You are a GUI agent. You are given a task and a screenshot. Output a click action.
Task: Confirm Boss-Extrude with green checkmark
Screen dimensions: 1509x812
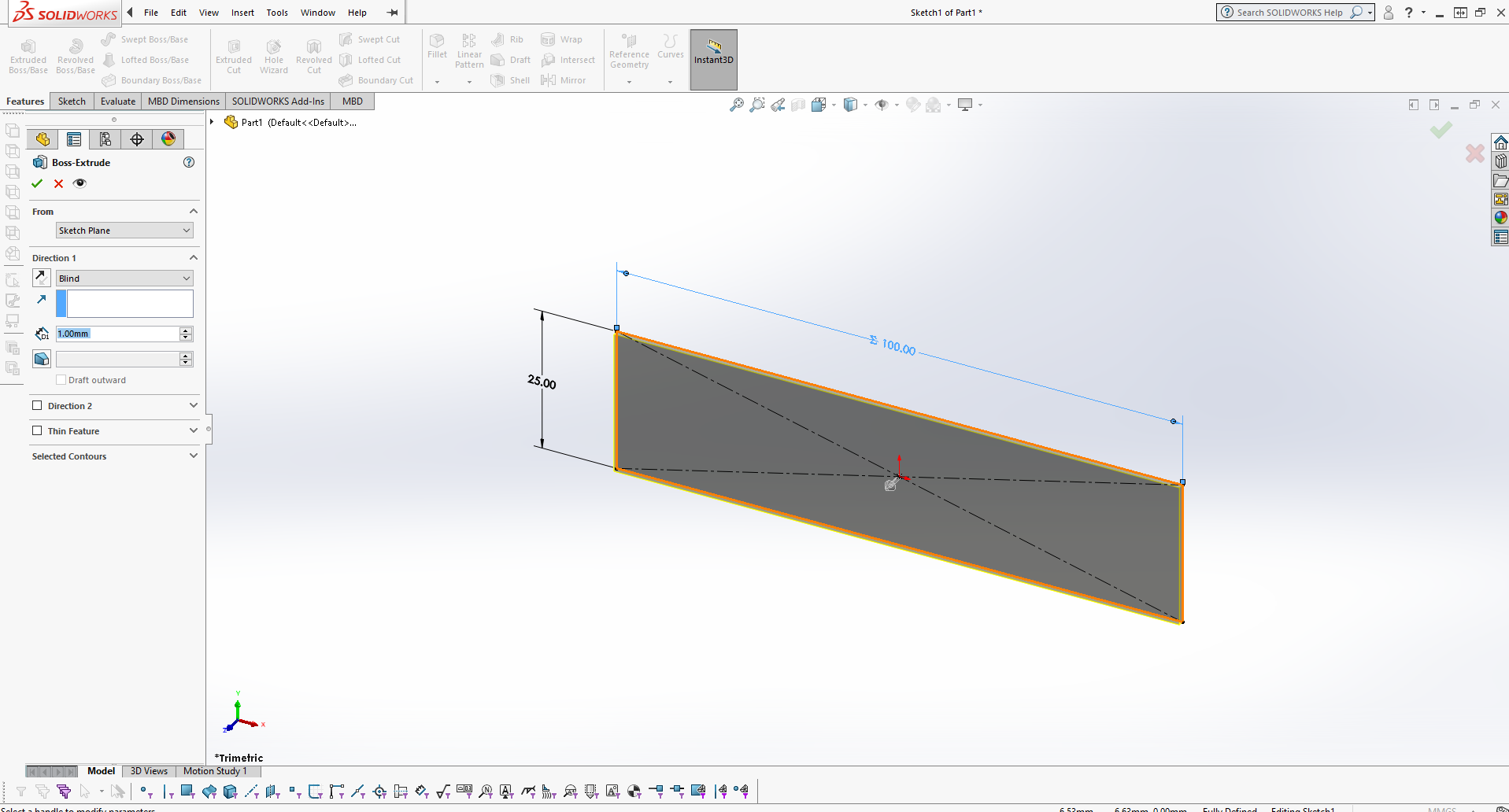37,183
